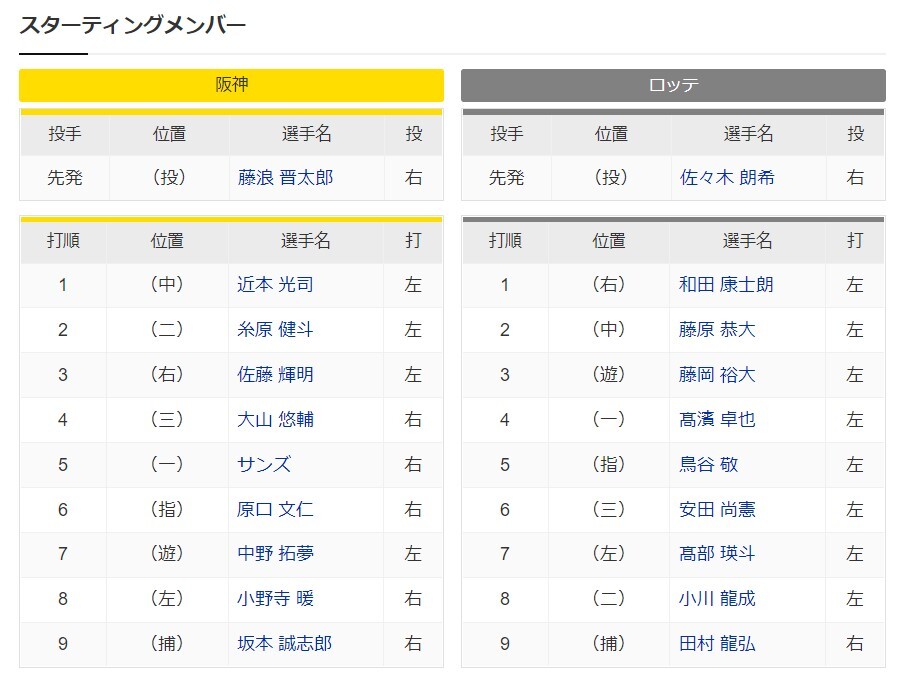Click 投手 header in ロッテ pitcher table
The width and height of the screenshot is (900, 688).
506,134
